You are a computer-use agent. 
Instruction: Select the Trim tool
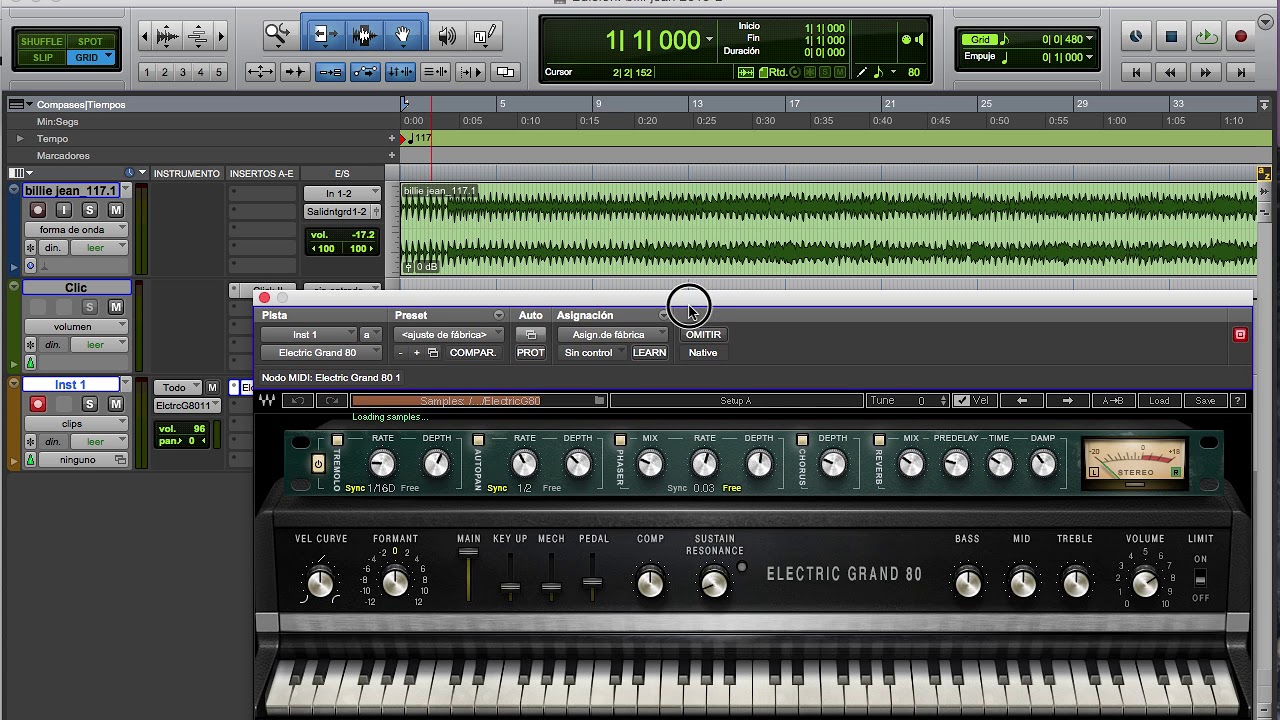click(324, 37)
